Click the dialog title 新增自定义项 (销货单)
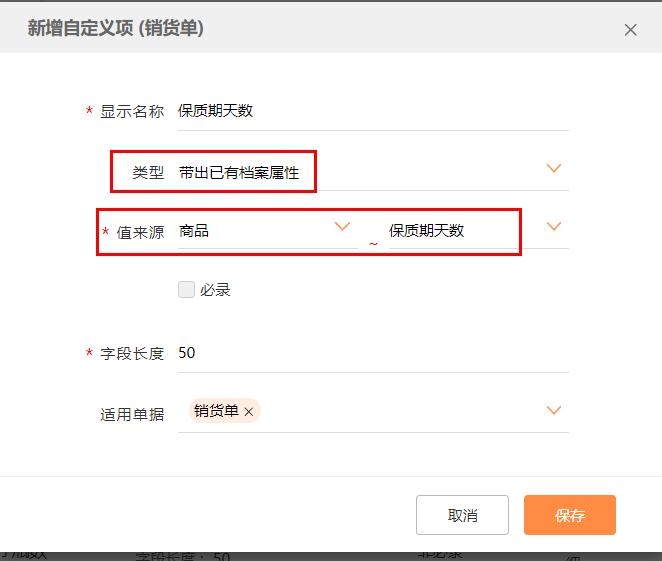662x561 pixels. click(x=115, y=29)
